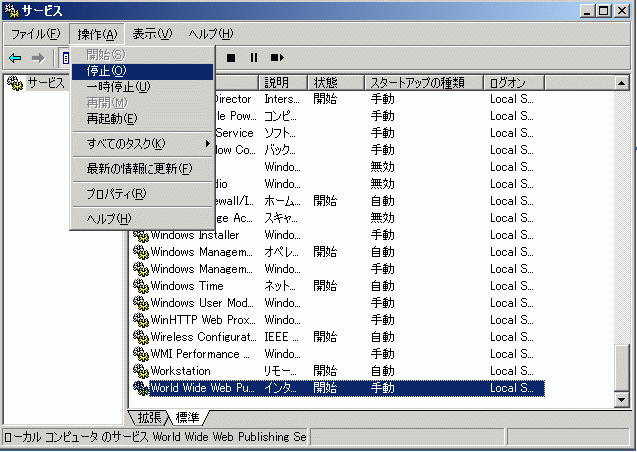This screenshot has width=637, height=452.
Task: Select the Wireless Configurat... service row
Action: (338, 337)
